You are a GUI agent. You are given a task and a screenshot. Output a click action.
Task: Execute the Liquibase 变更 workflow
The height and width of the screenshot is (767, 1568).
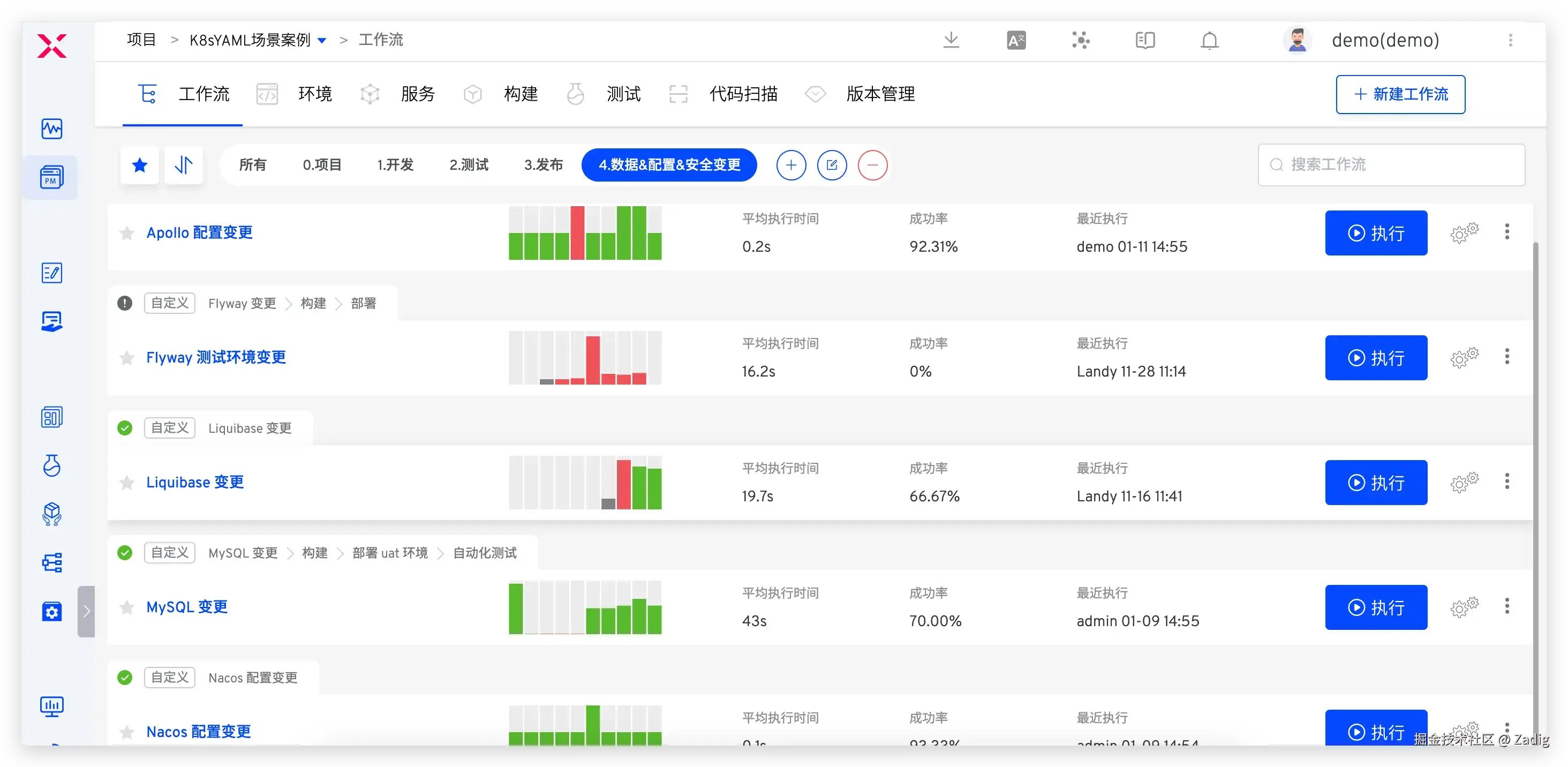tap(1376, 482)
